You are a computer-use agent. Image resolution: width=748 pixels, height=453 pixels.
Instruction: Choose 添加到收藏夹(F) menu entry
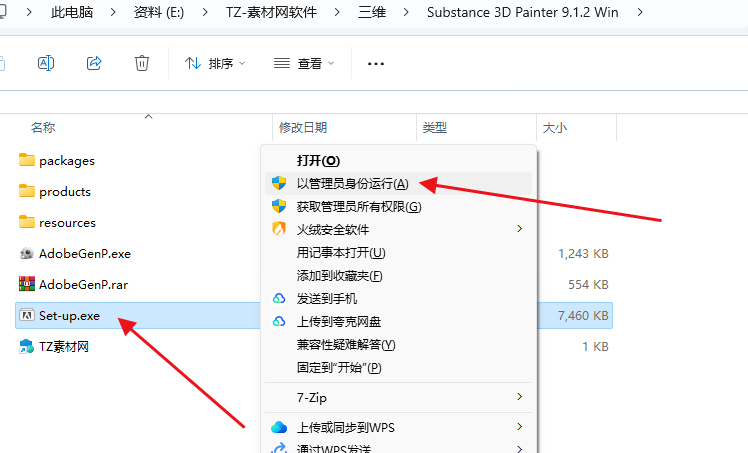click(398, 275)
